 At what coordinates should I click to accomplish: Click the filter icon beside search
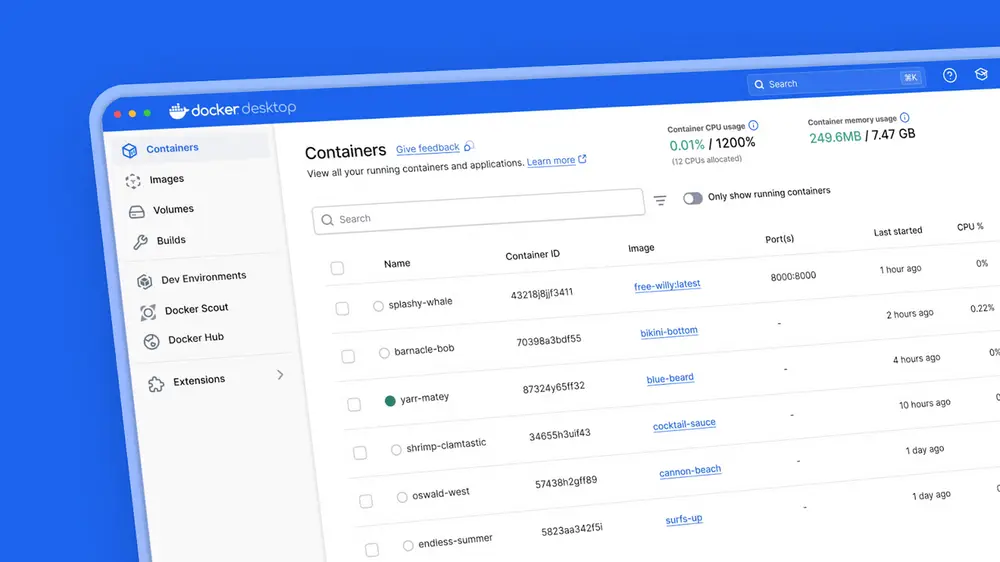tap(660, 200)
